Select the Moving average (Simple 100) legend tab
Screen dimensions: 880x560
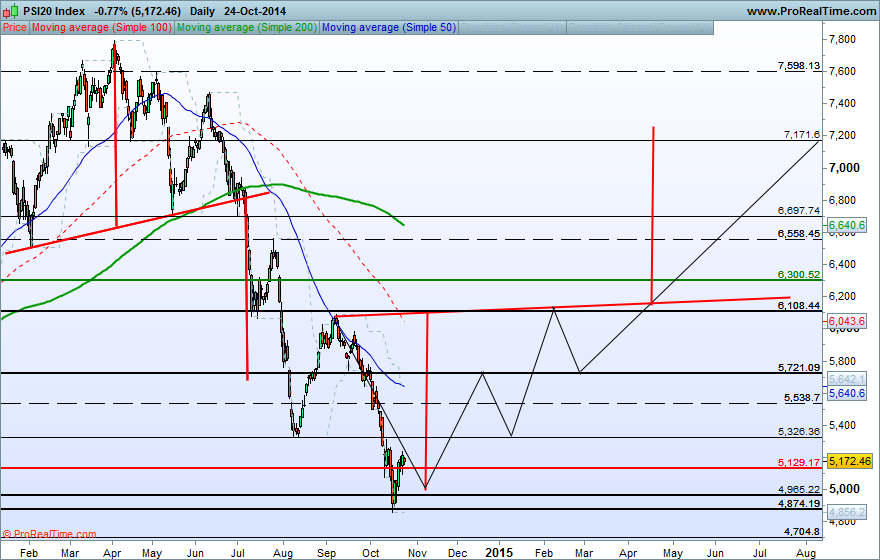102,27
